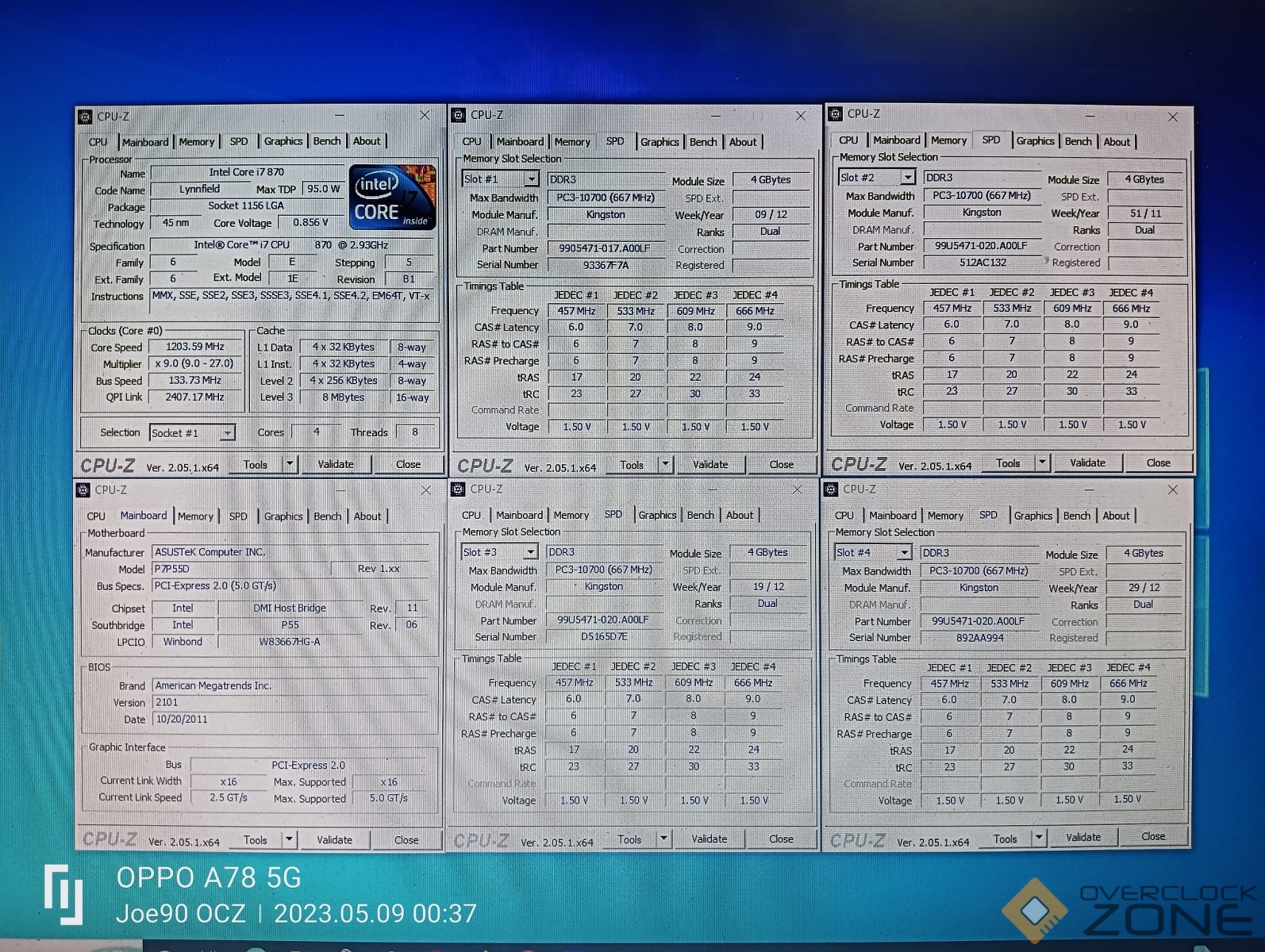Open the Memory tab in the Motherboard window
Image resolution: width=1265 pixels, height=952 pixels.
click(195, 516)
